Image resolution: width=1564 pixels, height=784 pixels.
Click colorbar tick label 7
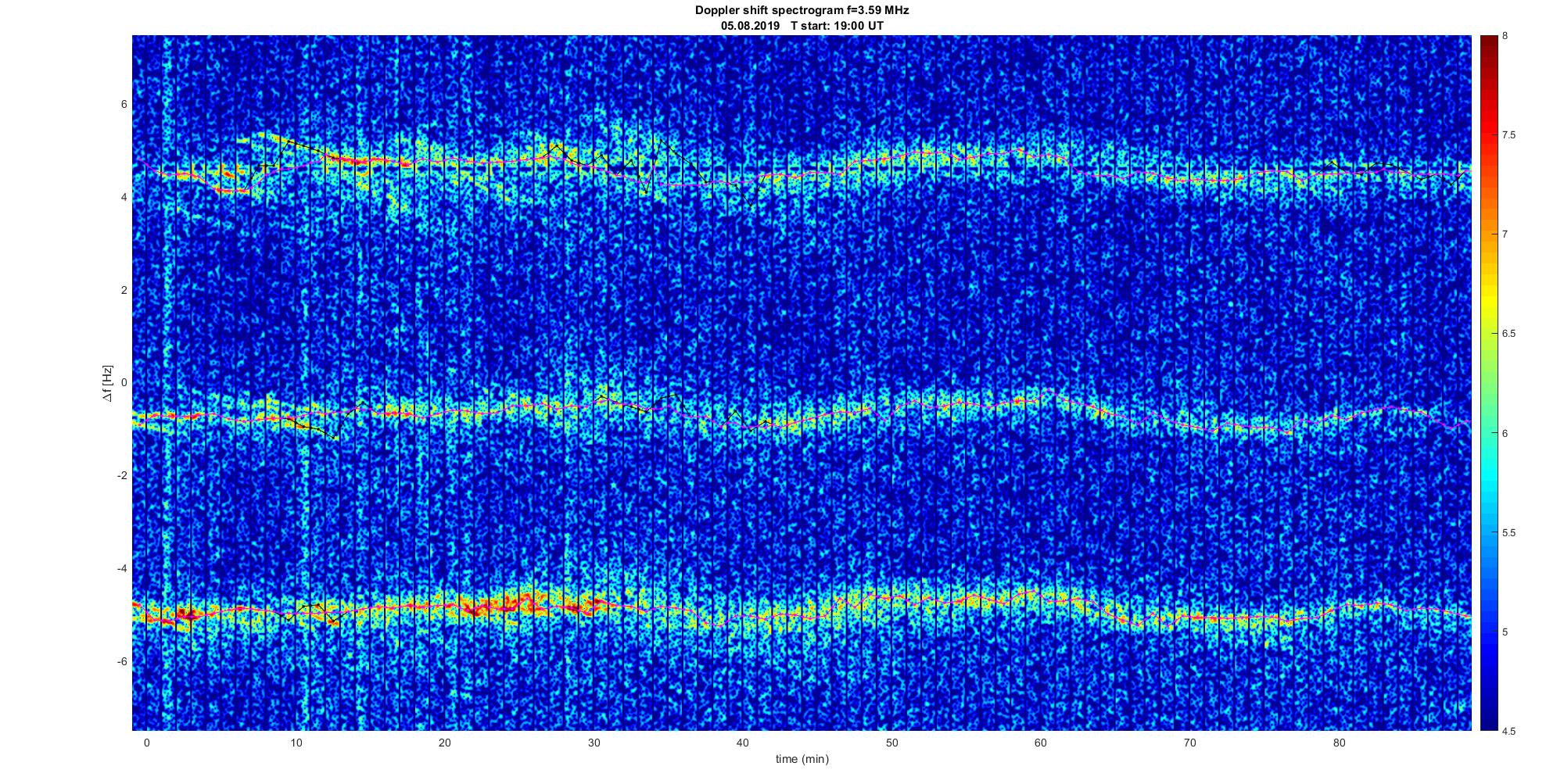(1505, 234)
